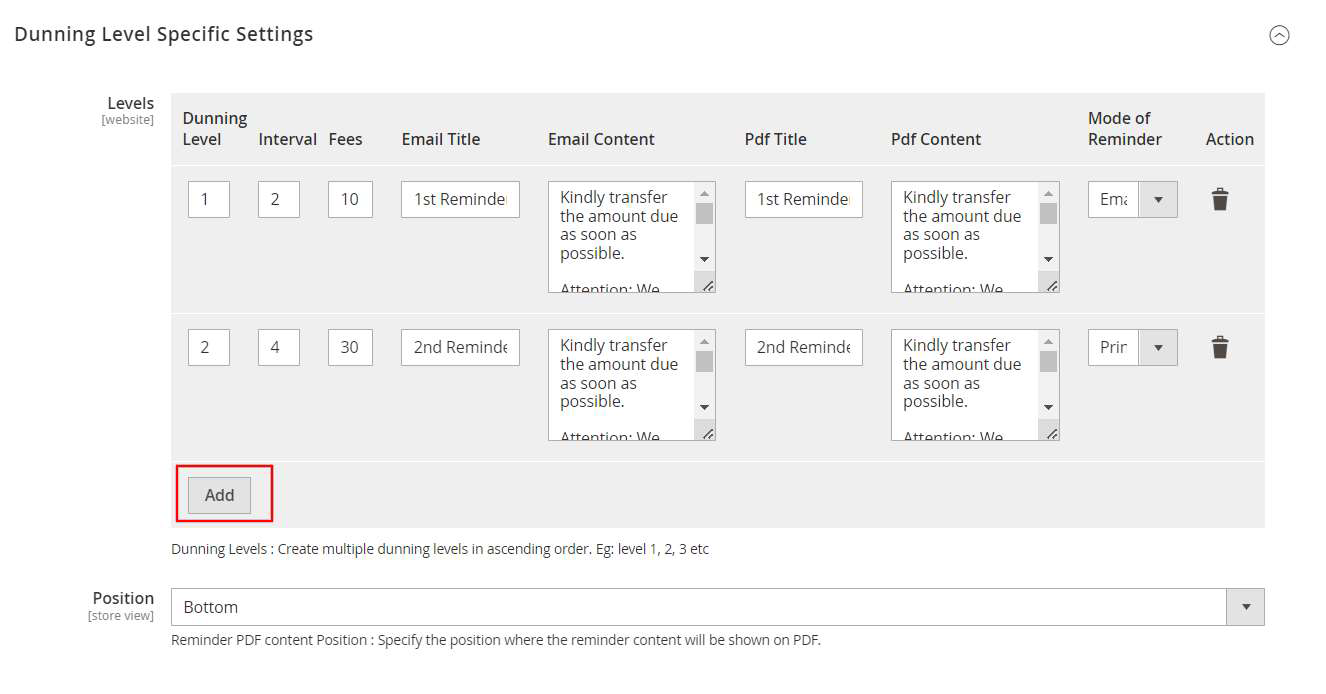Collapse the Dunning Level Specific Settings section
Viewport: 1326px width, 694px height.
pos(1279,35)
